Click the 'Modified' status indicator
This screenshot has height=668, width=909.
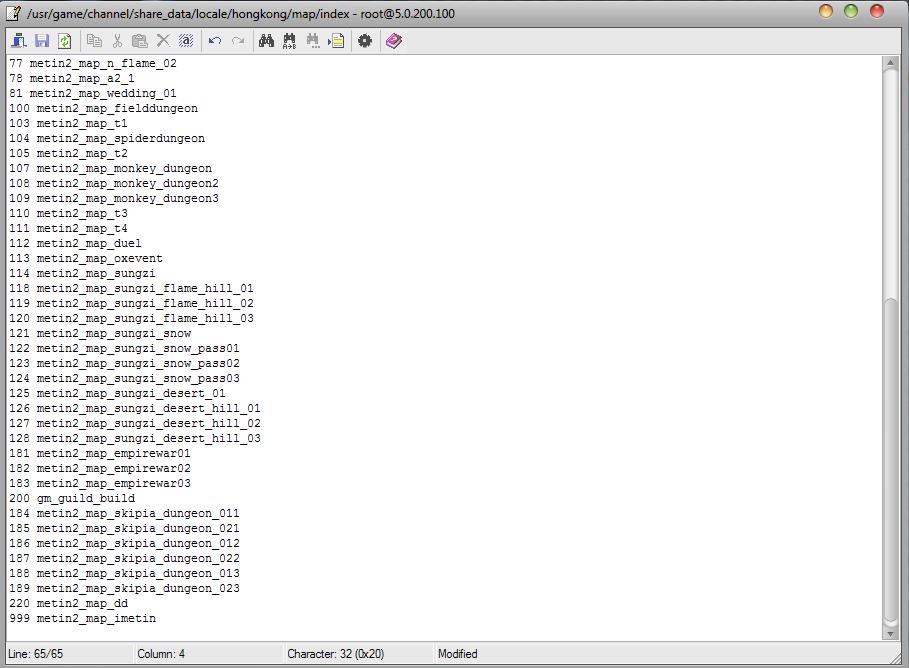[x=458, y=654]
